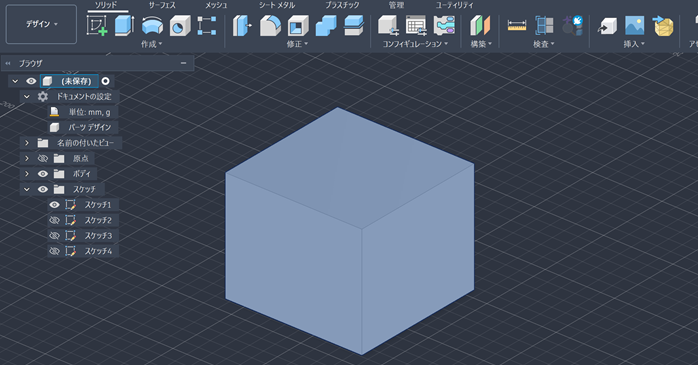Select the スケッチ4 tree item label
698x365 pixels.
click(98, 251)
